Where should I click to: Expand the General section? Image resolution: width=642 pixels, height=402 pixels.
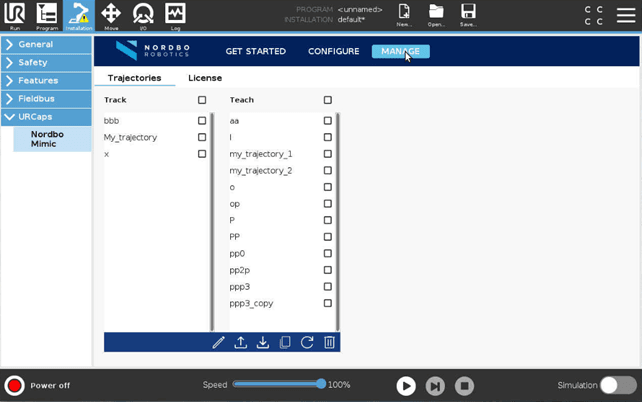click(46, 45)
